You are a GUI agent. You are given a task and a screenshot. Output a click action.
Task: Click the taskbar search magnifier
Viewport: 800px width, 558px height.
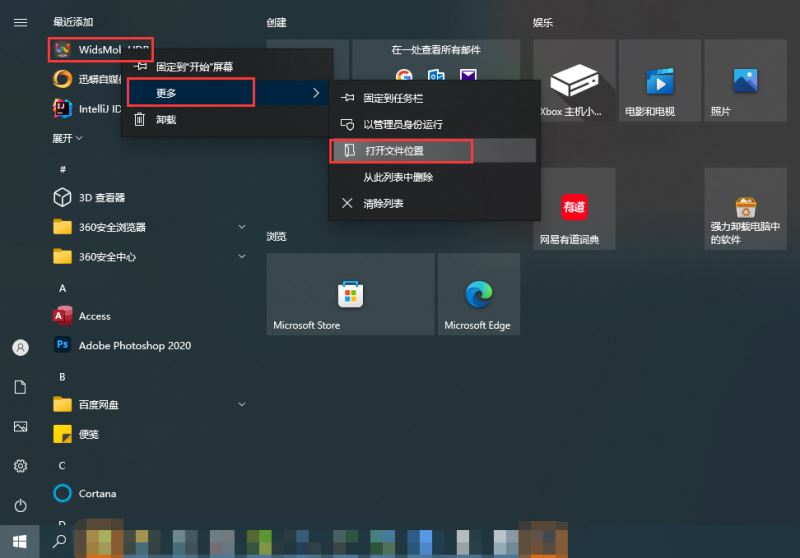59,542
